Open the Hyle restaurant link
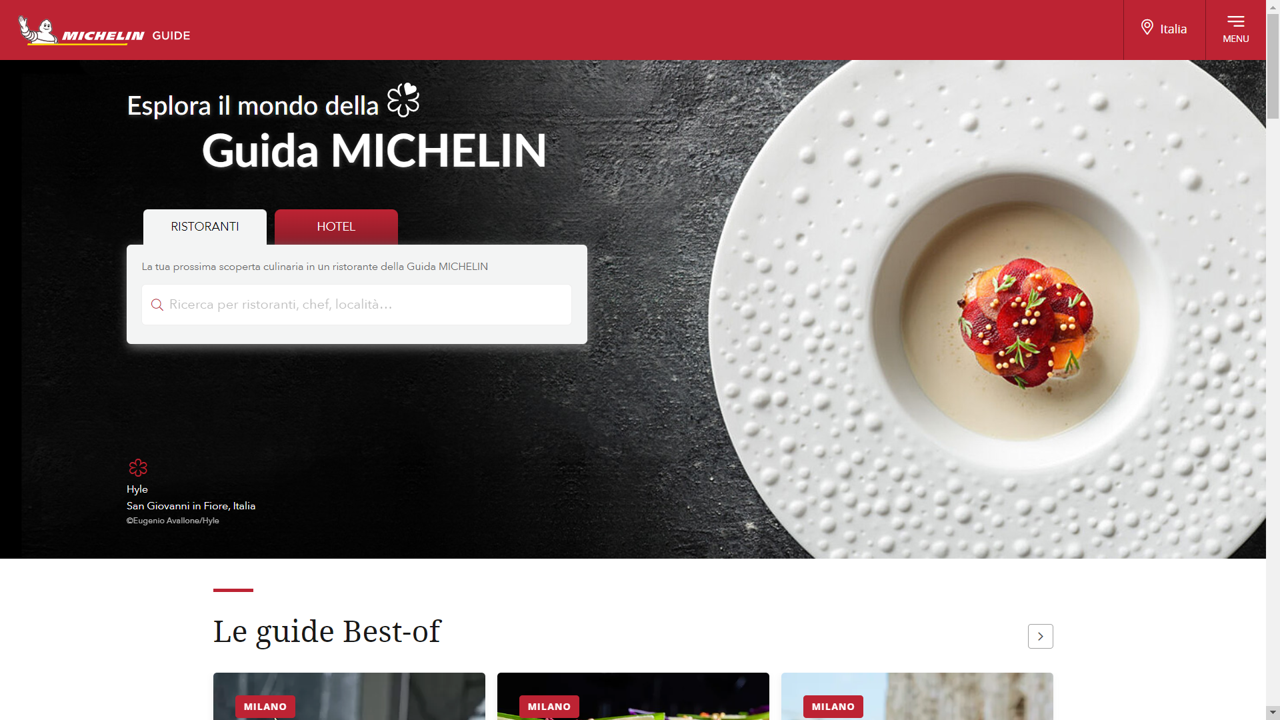The image size is (1280, 720). click(x=137, y=489)
